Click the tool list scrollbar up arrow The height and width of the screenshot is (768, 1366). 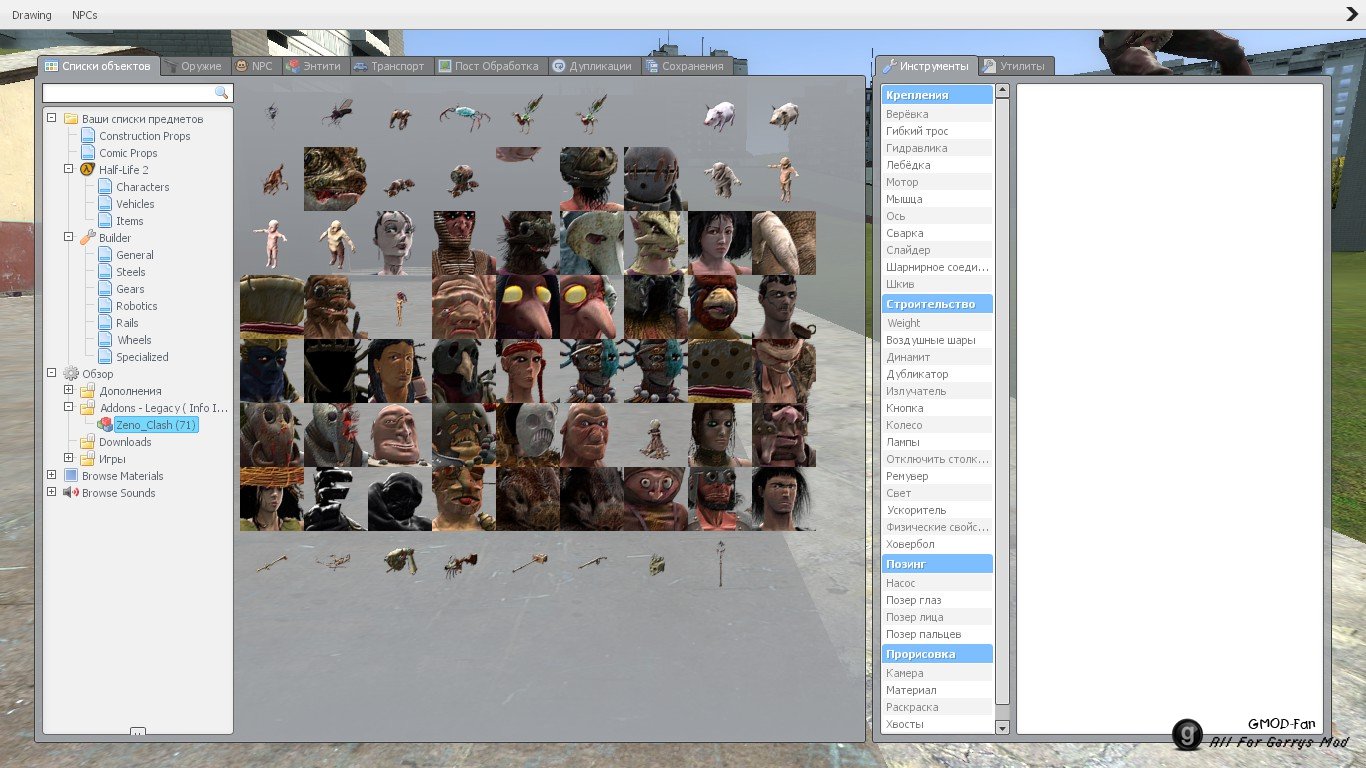(1003, 91)
